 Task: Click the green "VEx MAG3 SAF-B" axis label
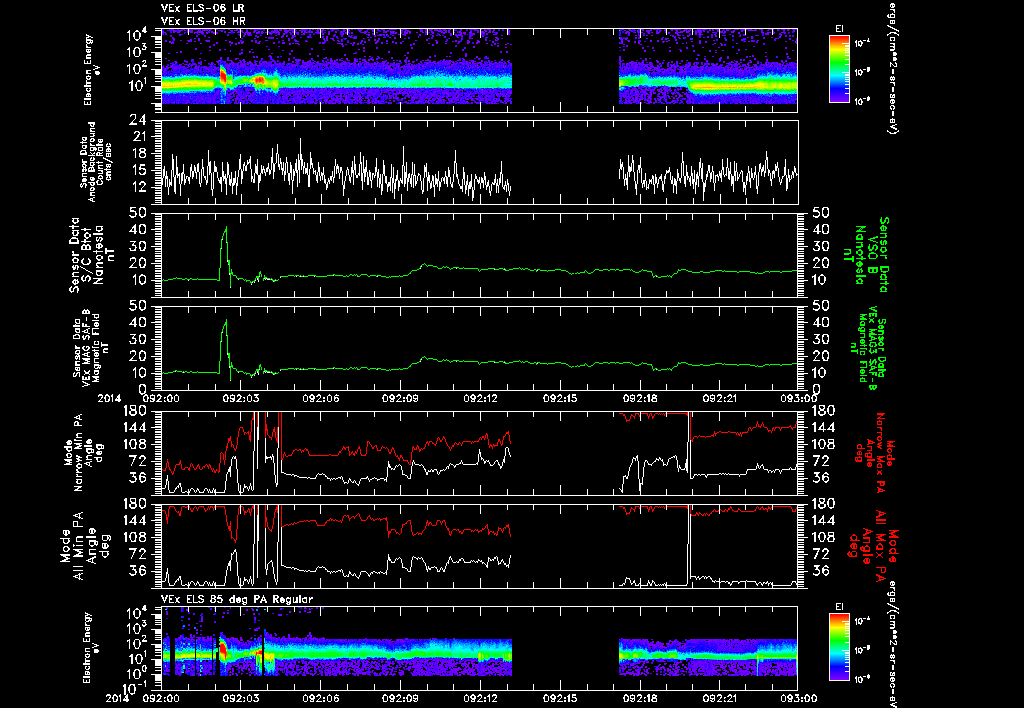click(867, 347)
